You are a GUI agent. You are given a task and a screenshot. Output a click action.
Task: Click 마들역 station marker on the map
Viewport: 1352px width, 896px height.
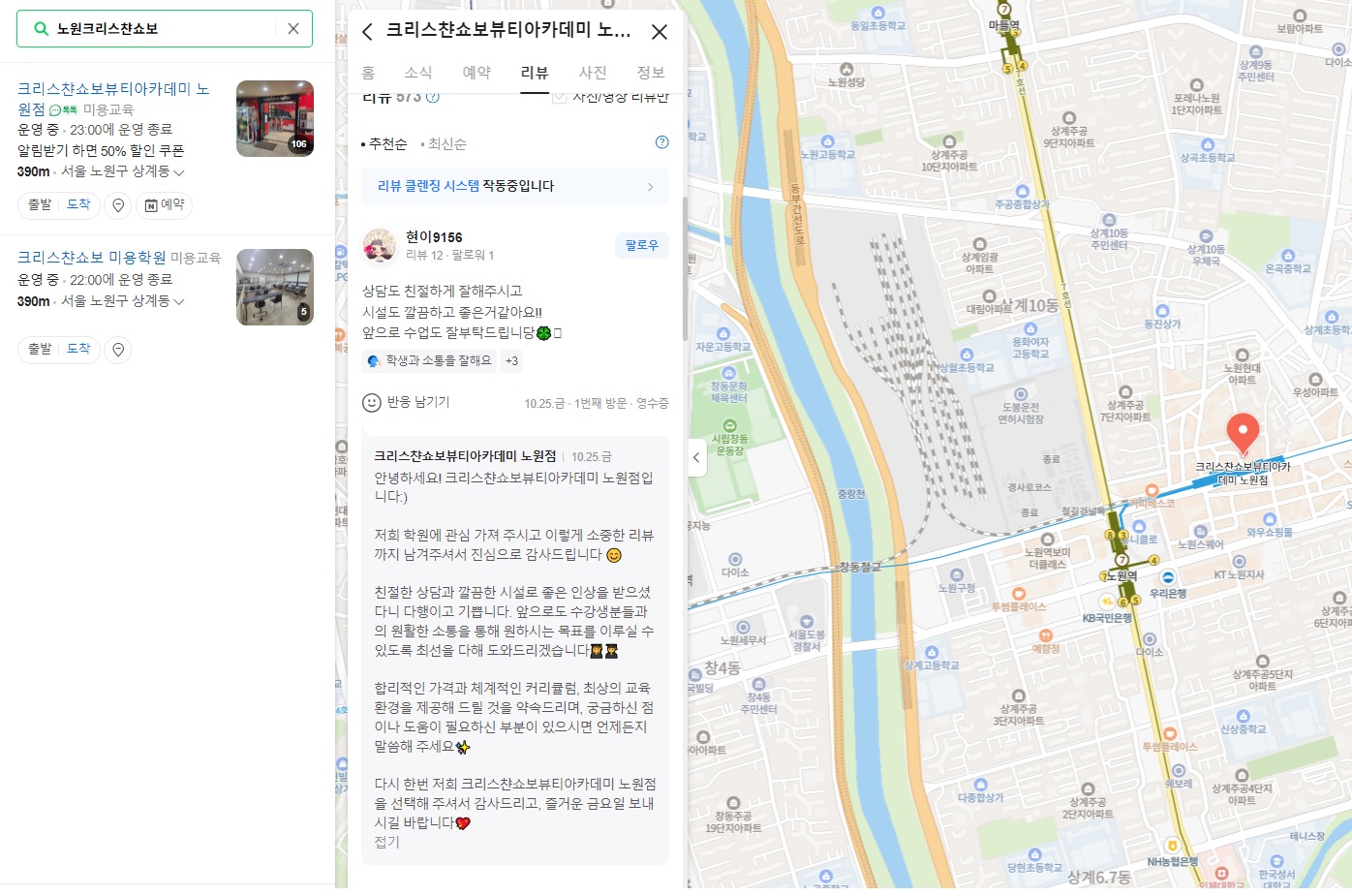1004,10
